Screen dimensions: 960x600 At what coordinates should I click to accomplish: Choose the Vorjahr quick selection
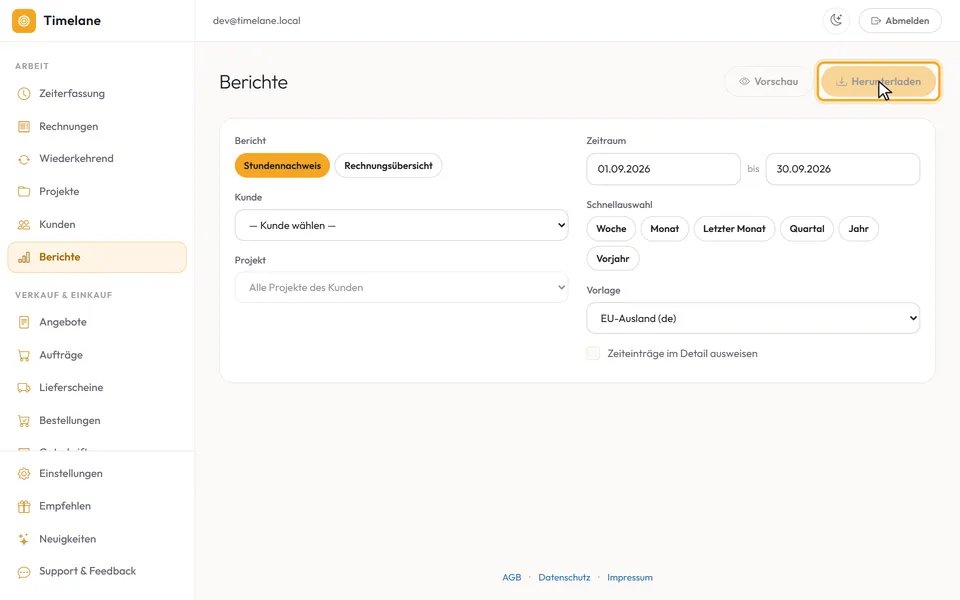point(613,258)
